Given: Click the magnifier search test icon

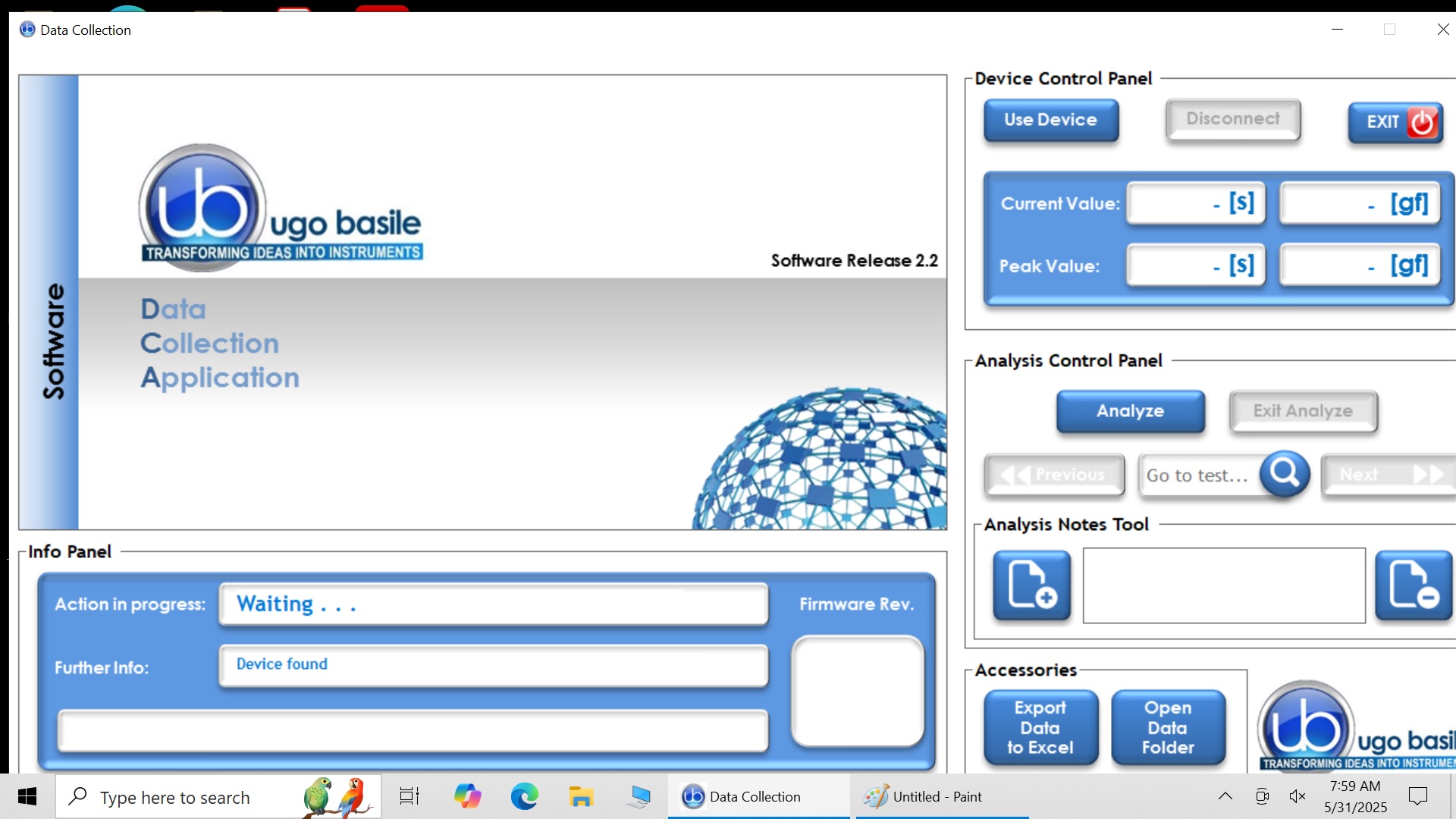Looking at the screenshot, I should 1285,474.
